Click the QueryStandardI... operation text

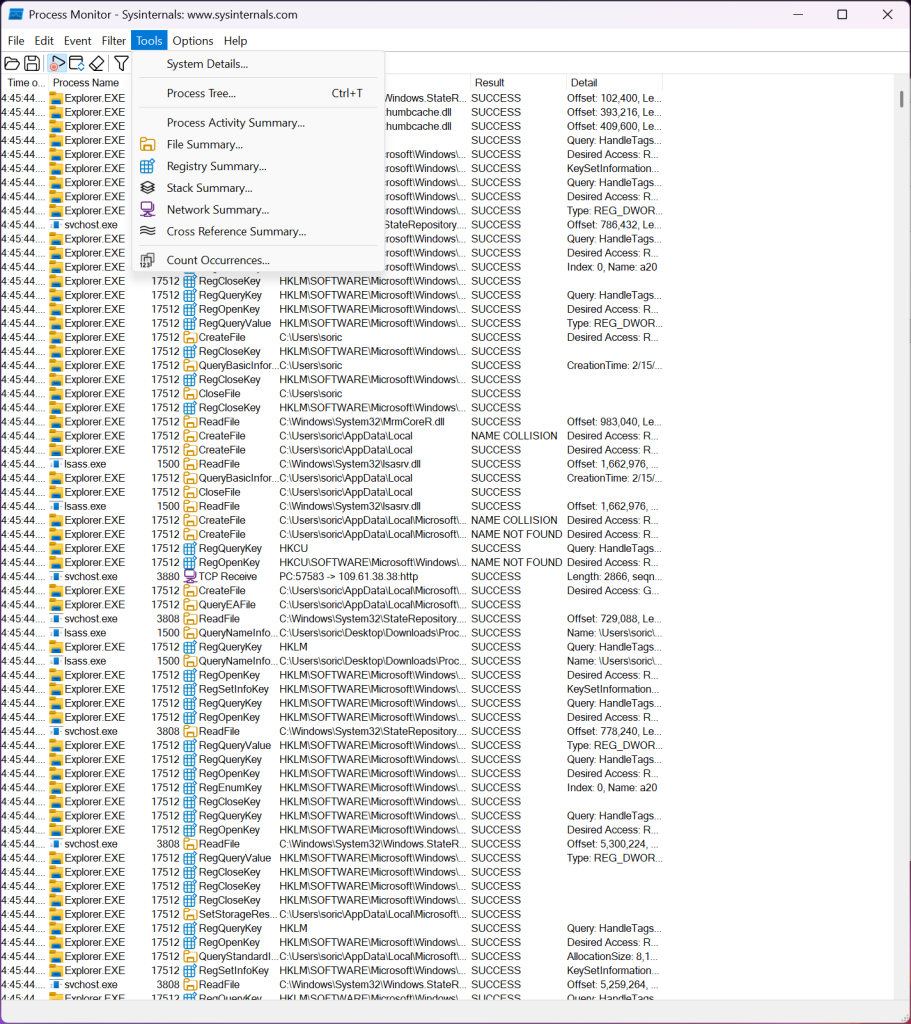[238, 956]
